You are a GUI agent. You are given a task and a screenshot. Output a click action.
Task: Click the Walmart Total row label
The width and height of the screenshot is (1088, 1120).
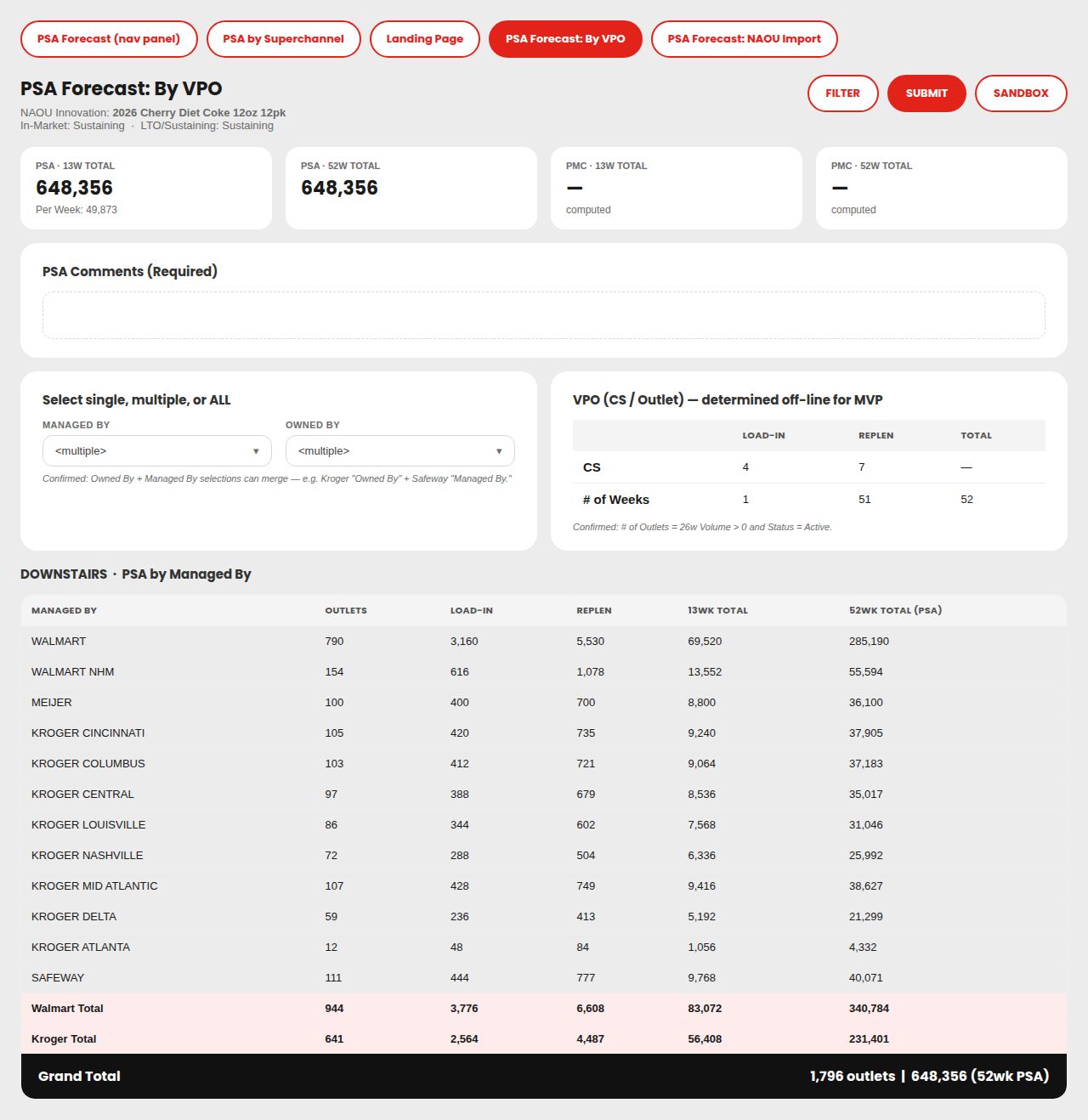pyautogui.click(x=67, y=1009)
